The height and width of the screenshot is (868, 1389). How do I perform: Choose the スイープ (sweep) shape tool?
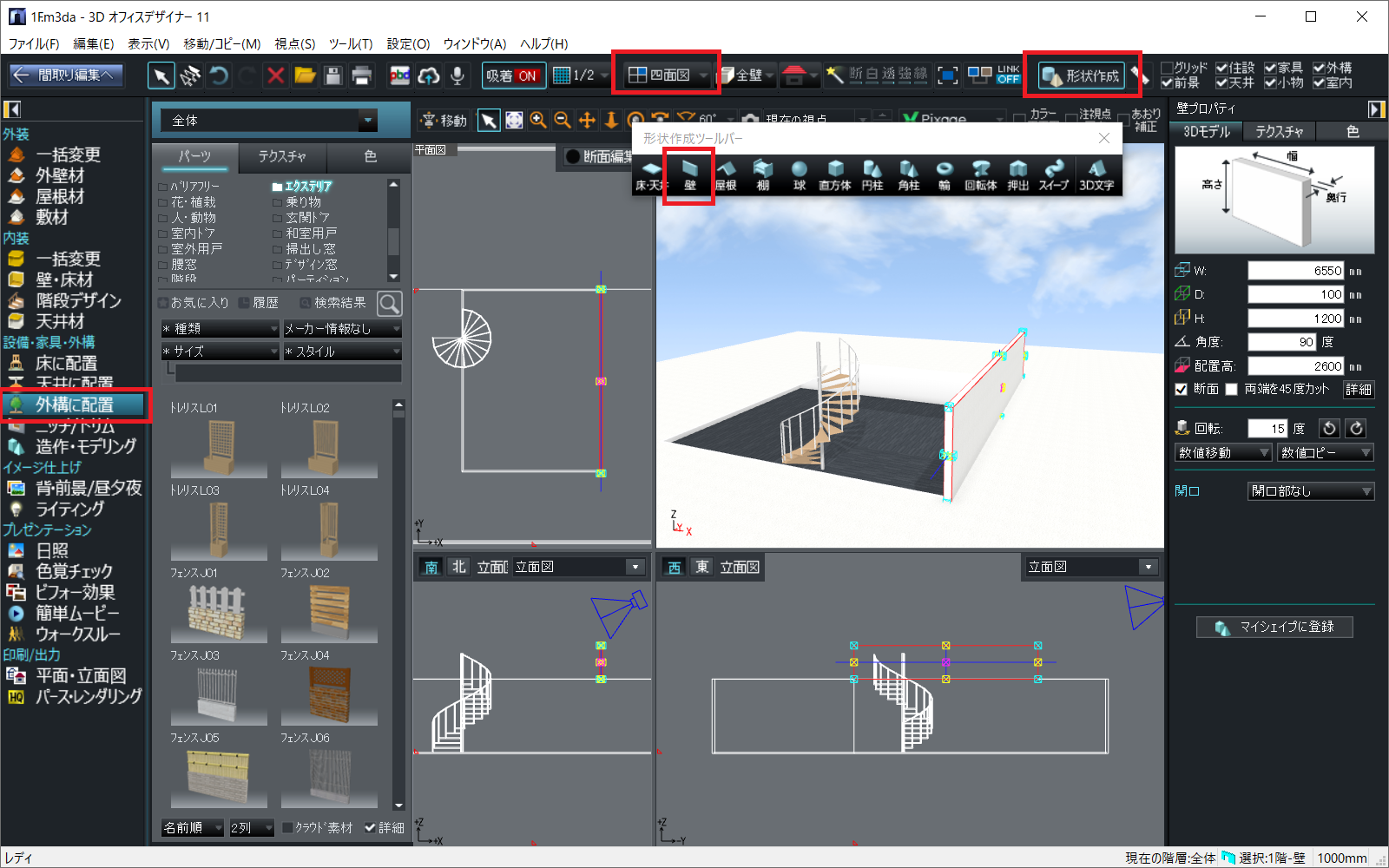[x=1054, y=174]
